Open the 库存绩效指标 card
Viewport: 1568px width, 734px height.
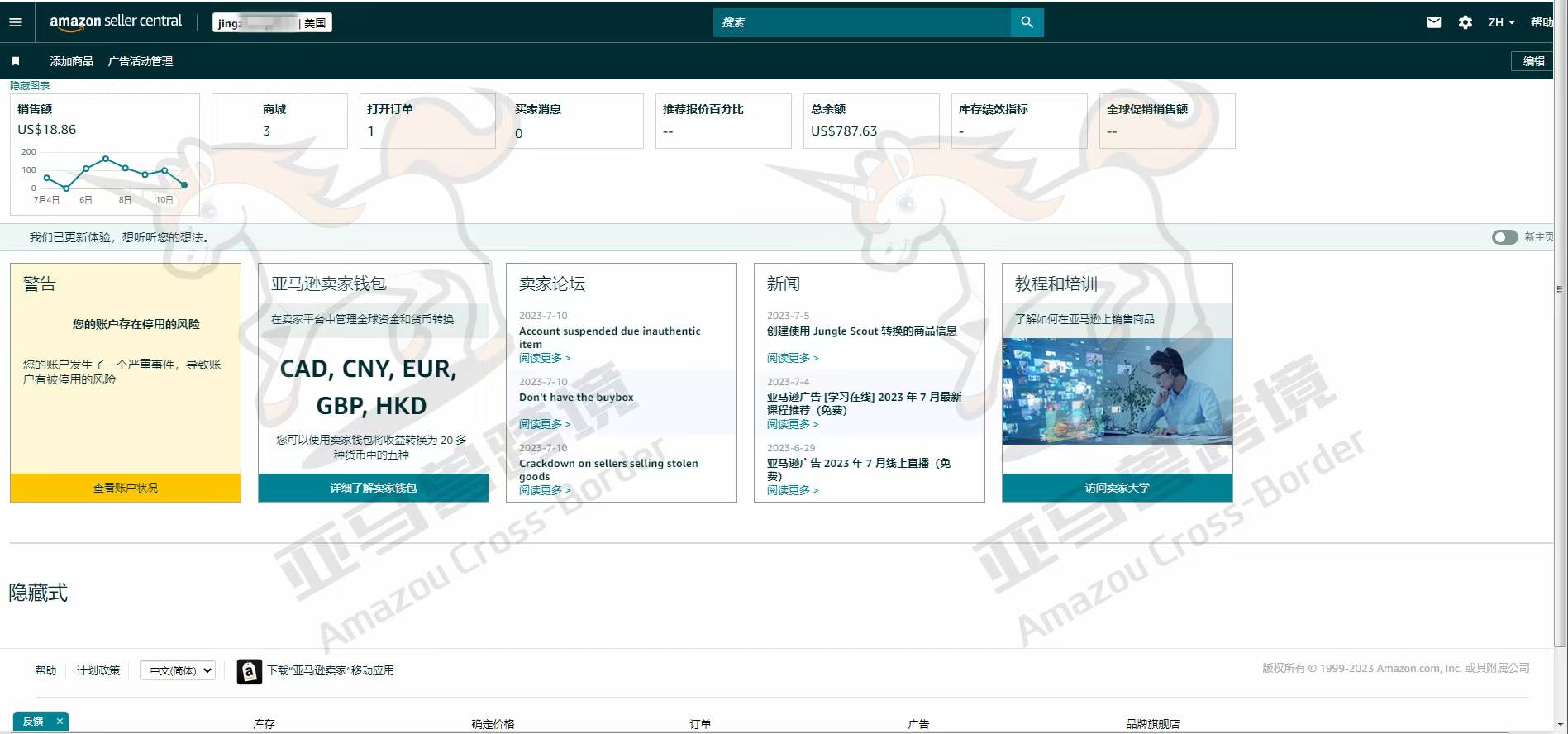tap(1019, 121)
